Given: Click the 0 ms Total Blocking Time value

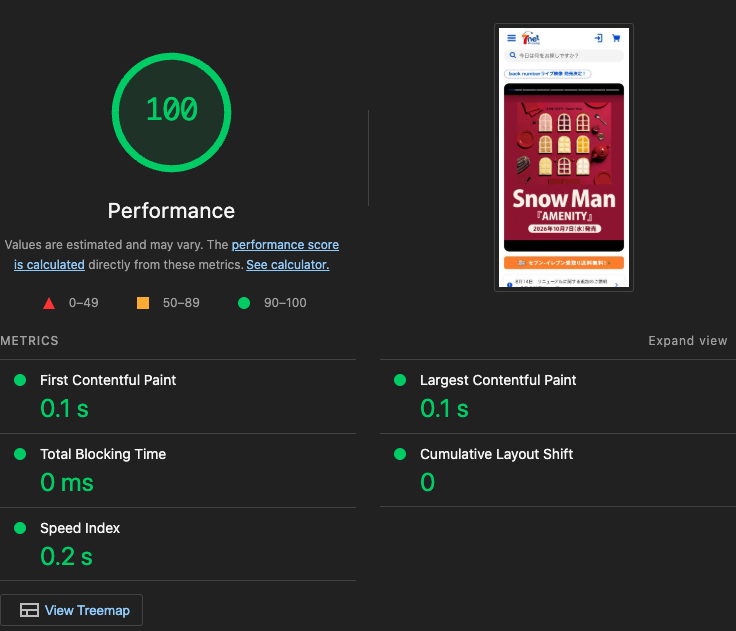Looking at the screenshot, I should (67, 482).
